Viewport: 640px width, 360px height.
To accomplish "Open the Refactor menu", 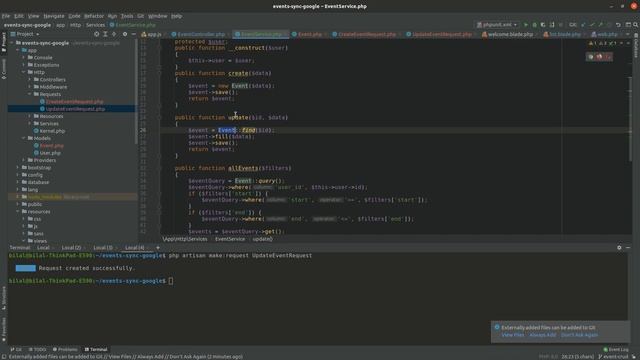I will point(94,16).
